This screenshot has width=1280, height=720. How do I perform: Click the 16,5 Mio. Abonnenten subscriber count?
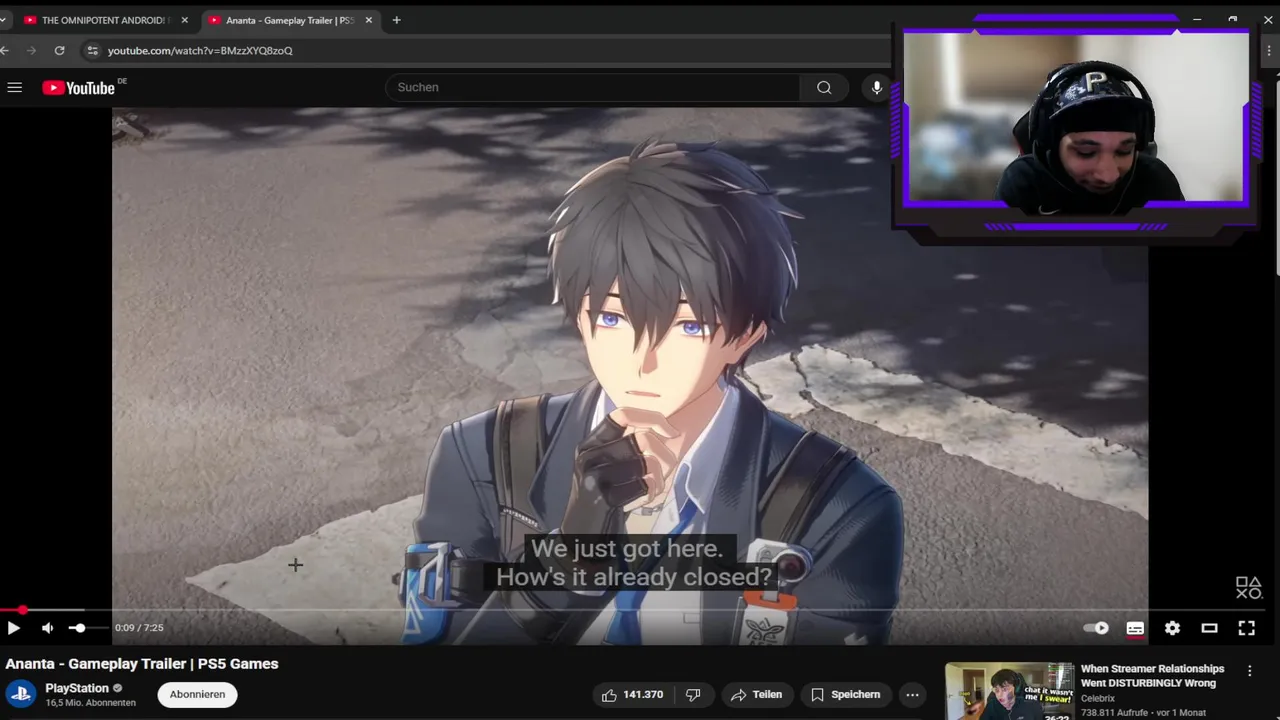90,703
